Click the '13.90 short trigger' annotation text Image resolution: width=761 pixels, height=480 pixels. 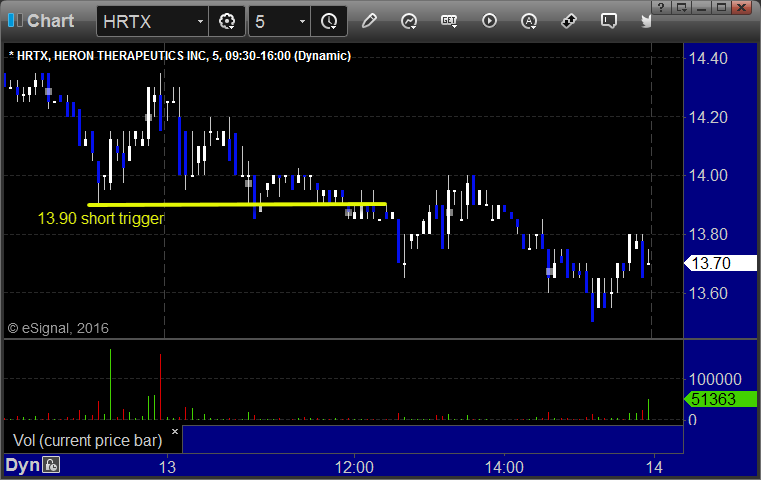pos(101,218)
